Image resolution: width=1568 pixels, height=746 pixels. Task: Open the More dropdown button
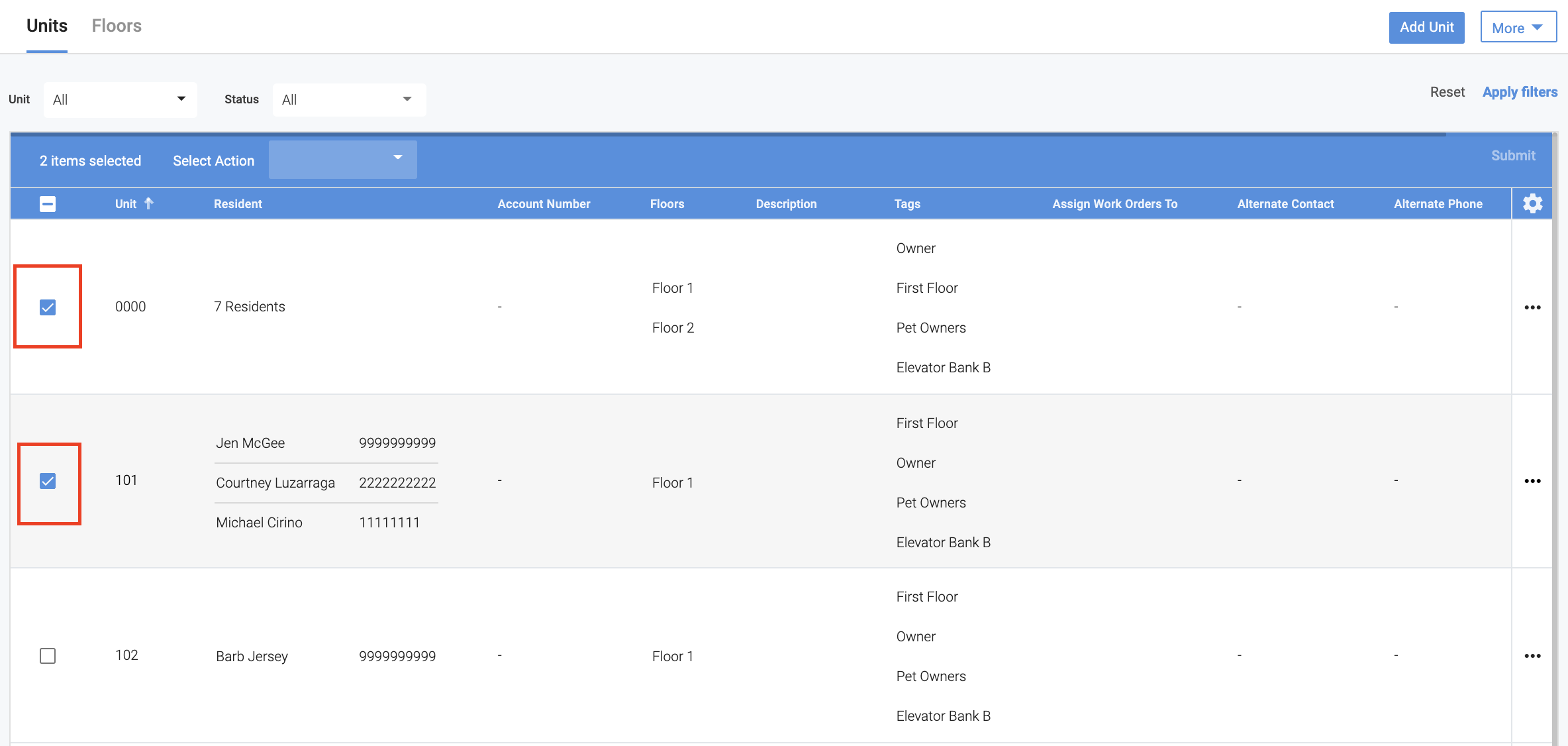[1518, 28]
